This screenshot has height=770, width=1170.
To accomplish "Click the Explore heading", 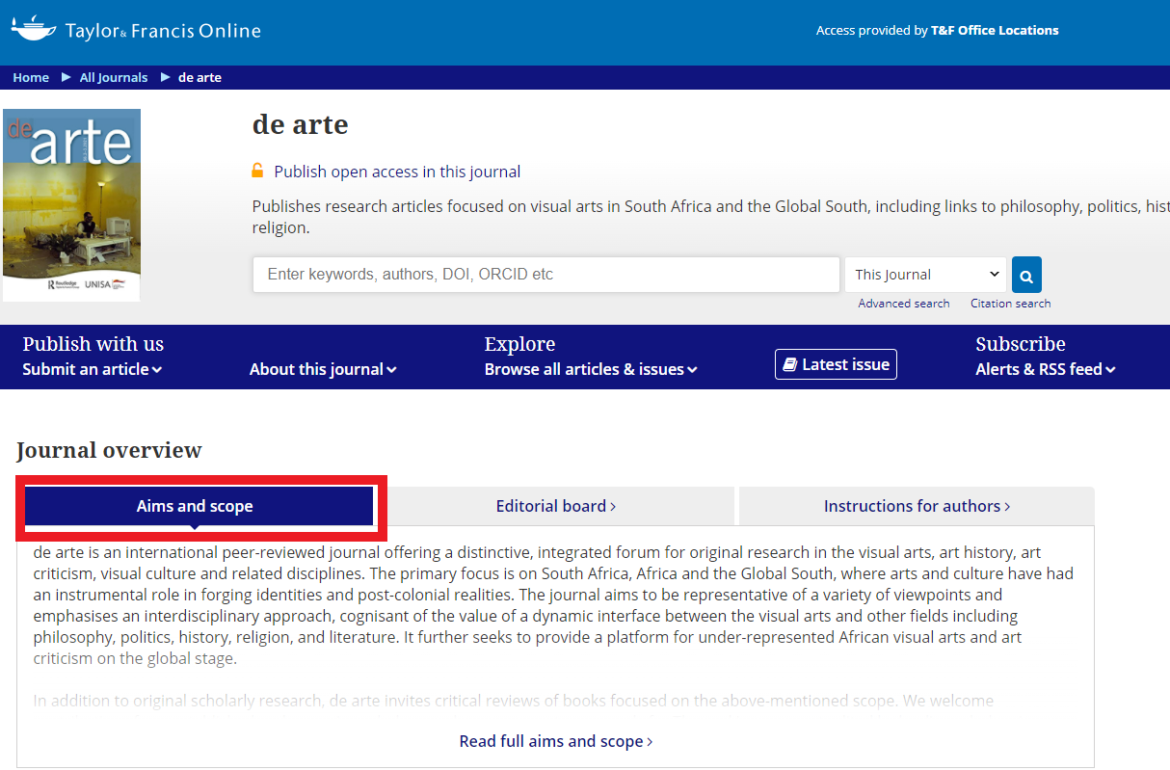I will 520,344.
